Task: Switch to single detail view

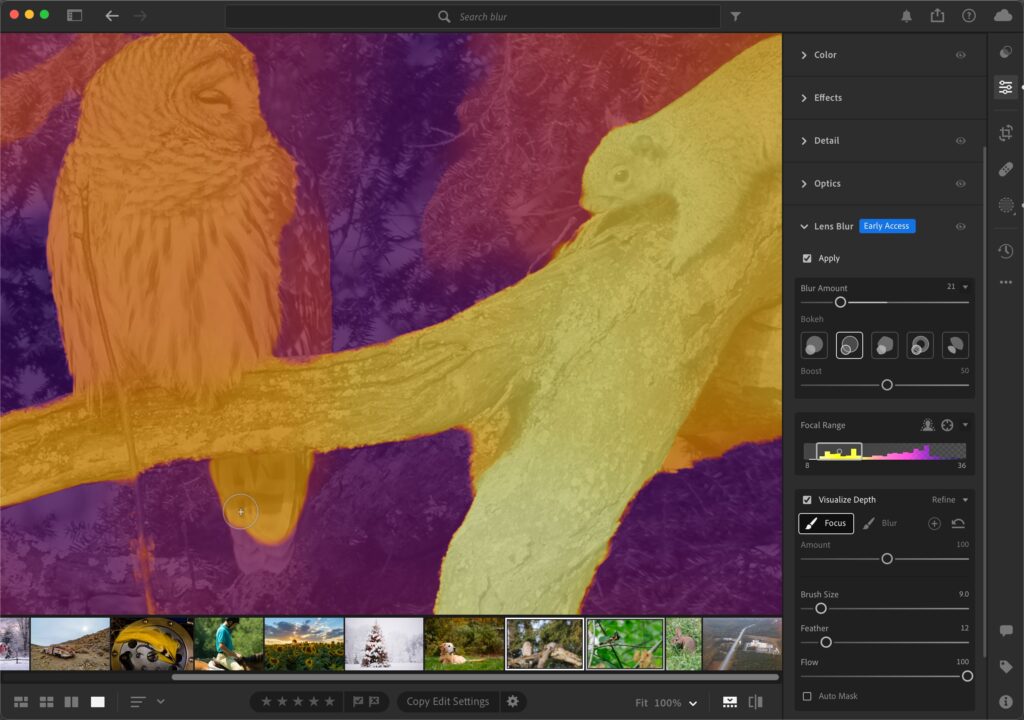Action: tap(97, 702)
